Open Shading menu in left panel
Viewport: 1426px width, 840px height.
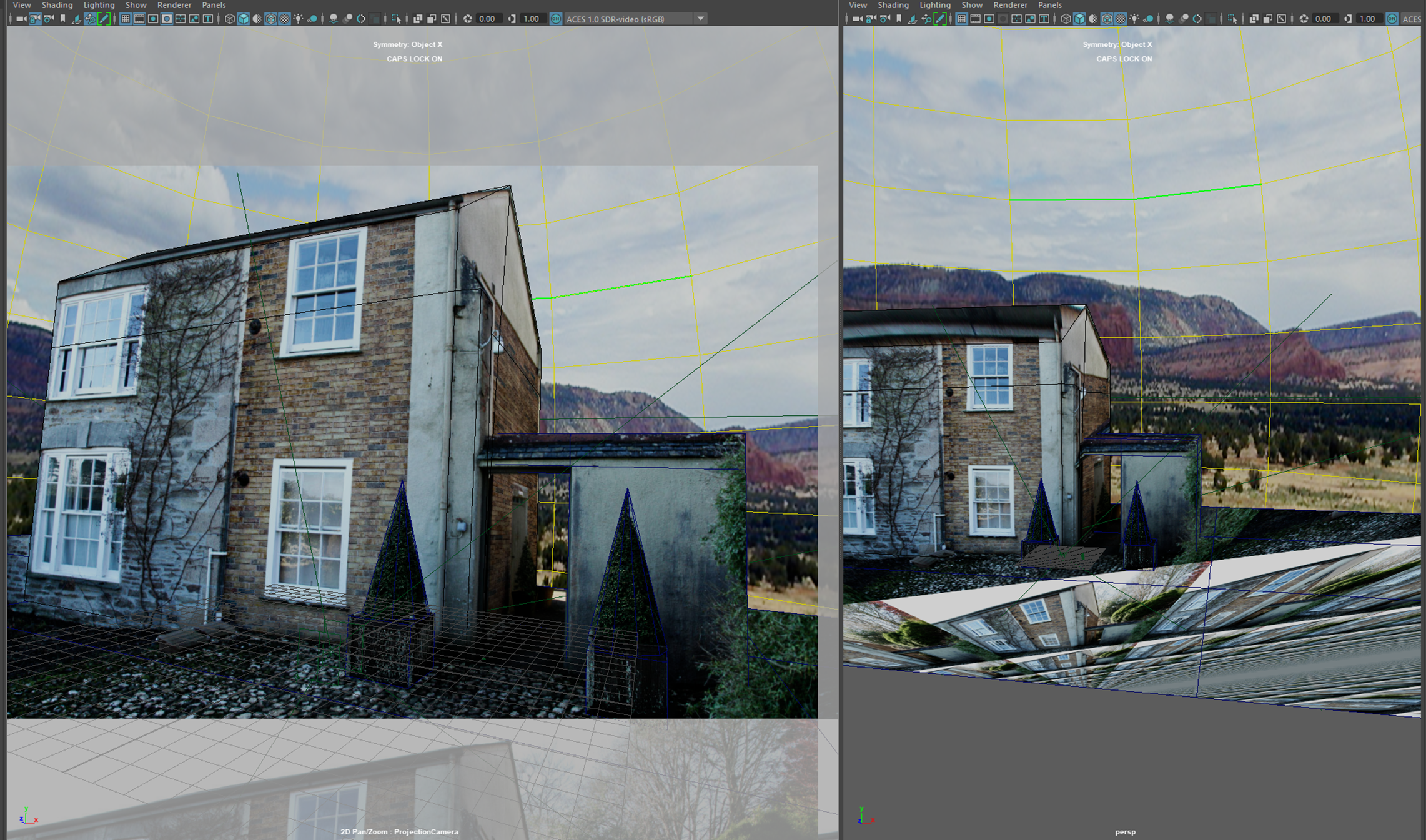(x=57, y=5)
